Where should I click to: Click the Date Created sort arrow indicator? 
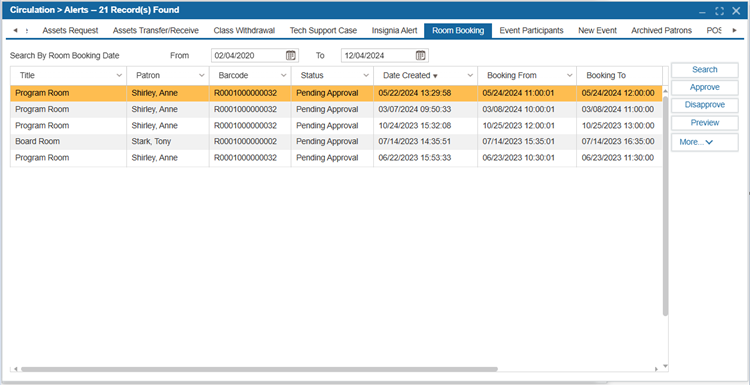[x=435, y=76]
